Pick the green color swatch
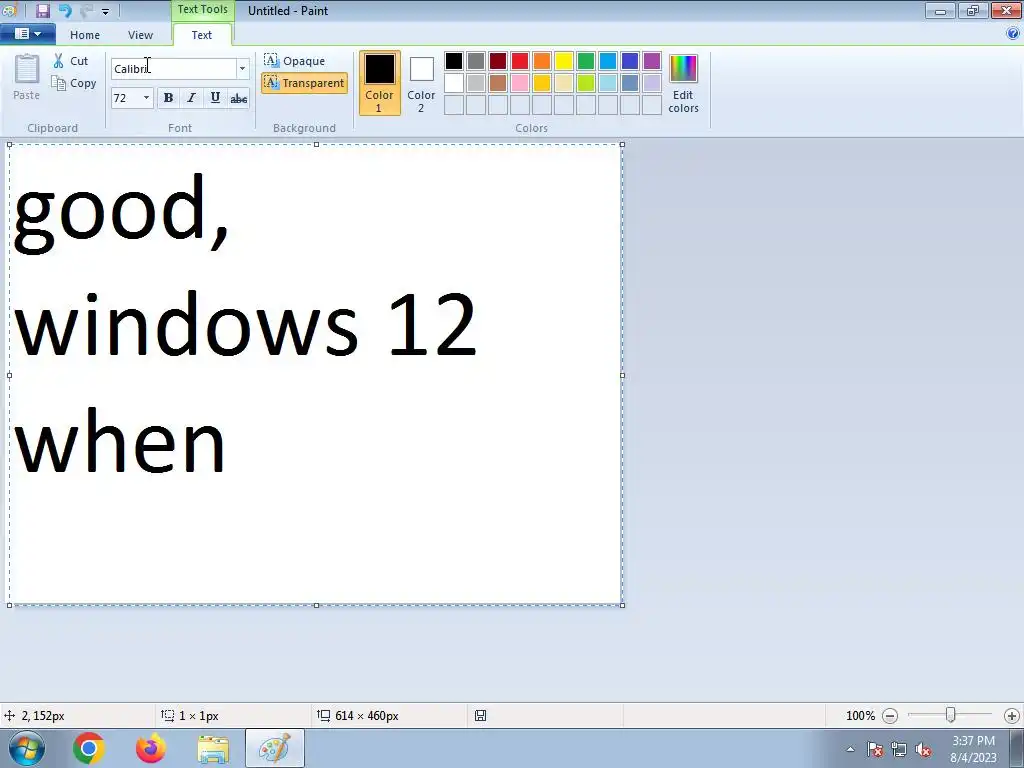This screenshot has height=768, width=1024. 586,61
